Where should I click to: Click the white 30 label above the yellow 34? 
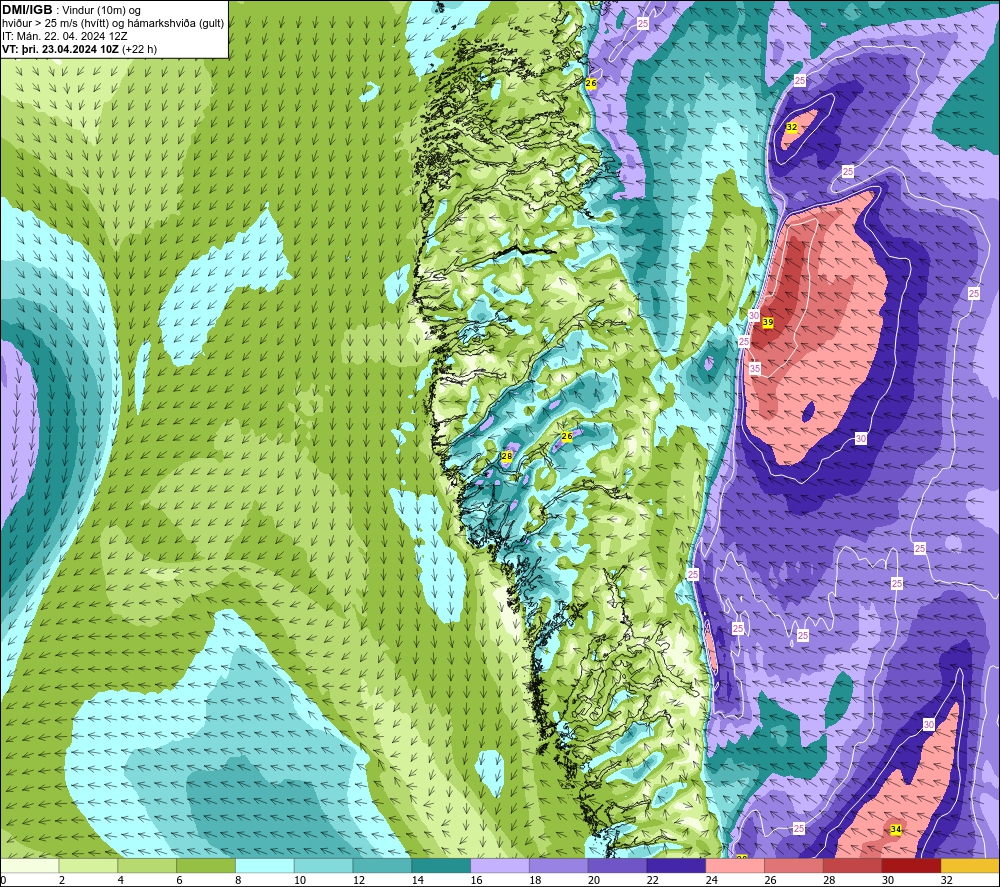click(929, 724)
